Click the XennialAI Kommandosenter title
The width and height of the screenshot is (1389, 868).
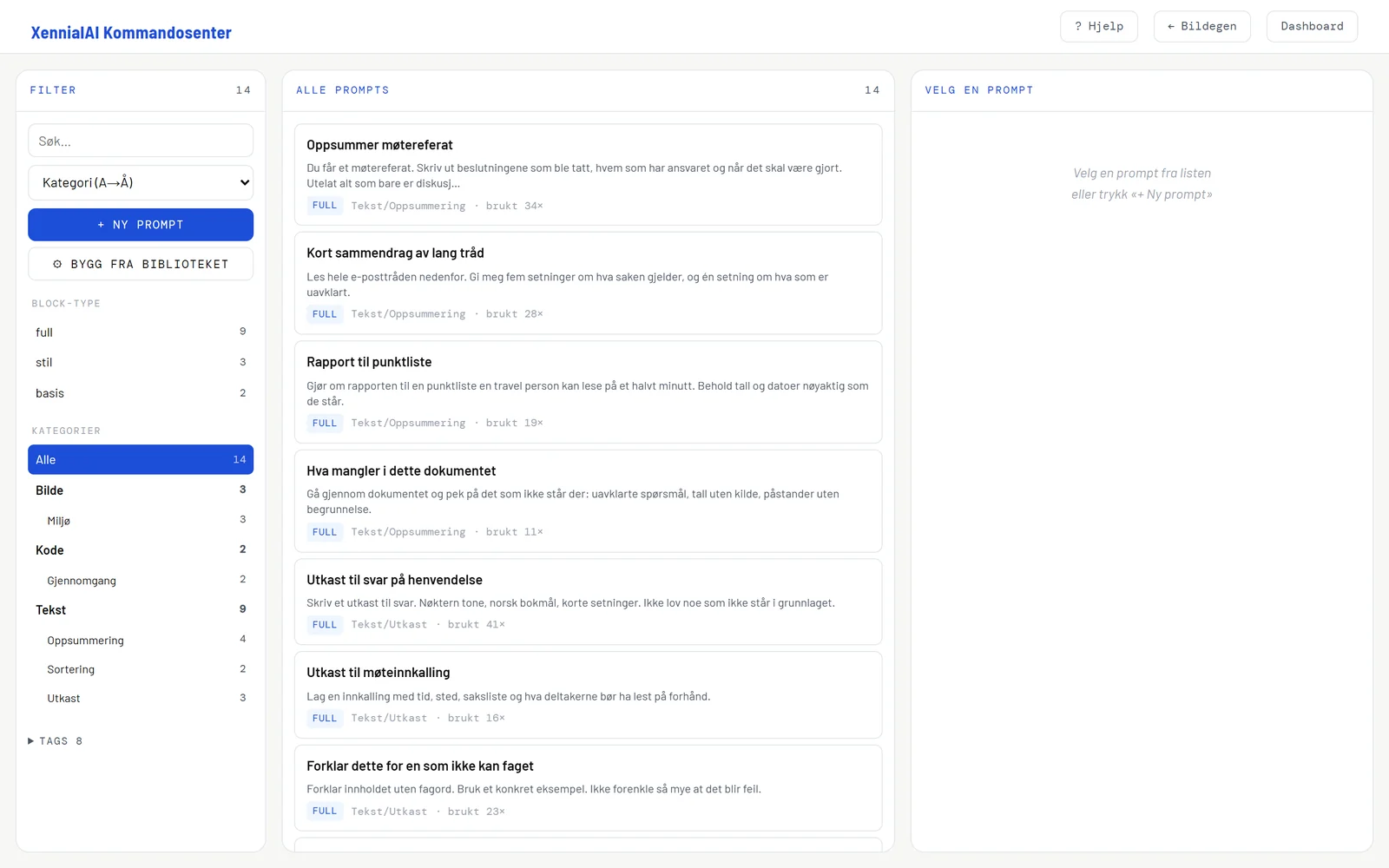131,33
